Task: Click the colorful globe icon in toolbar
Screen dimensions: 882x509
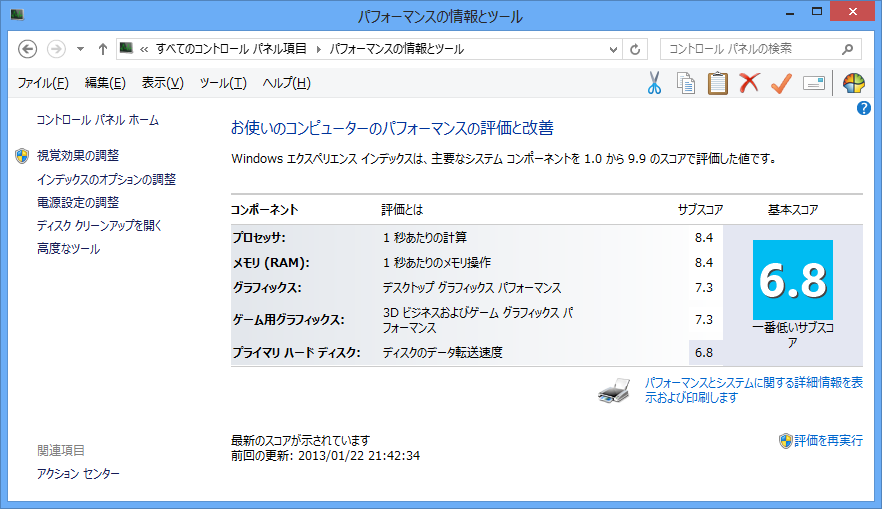Action: tap(853, 83)
